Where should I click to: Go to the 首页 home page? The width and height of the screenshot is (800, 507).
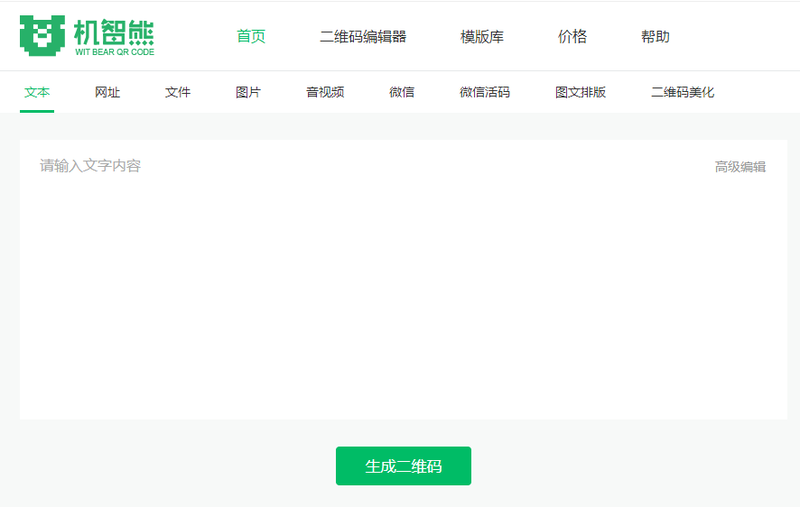251,37
